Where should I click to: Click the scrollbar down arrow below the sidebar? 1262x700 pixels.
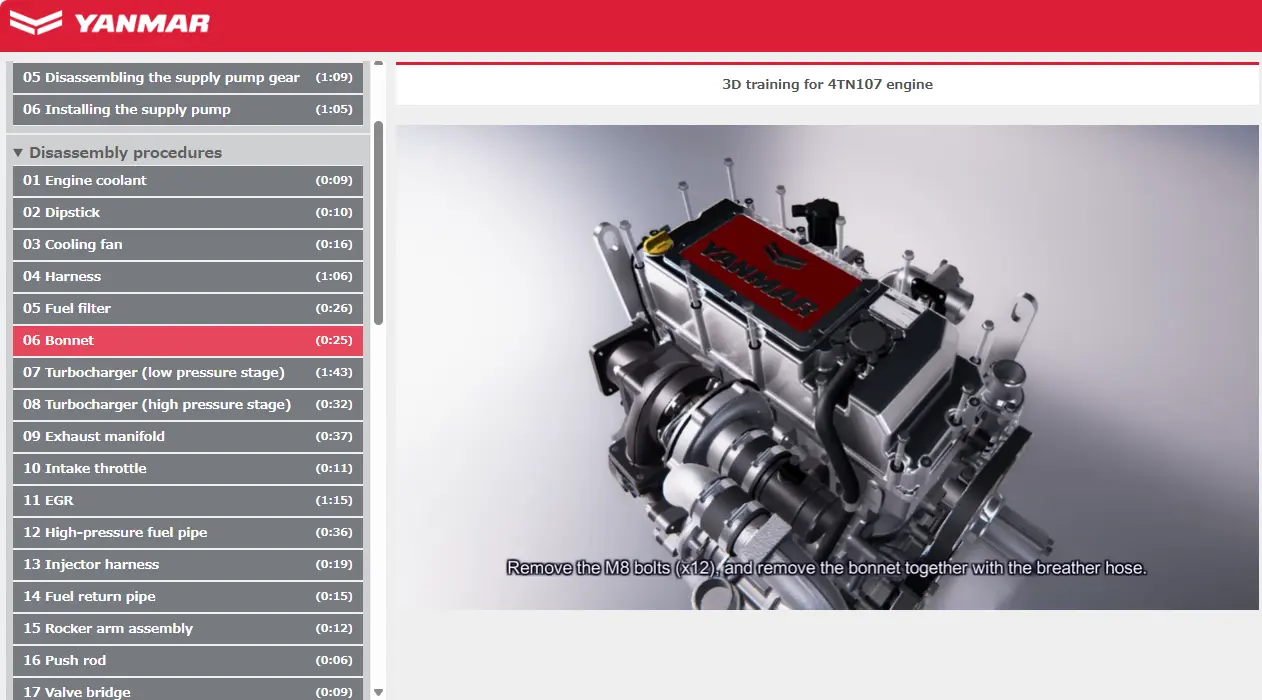click(379, 690)
